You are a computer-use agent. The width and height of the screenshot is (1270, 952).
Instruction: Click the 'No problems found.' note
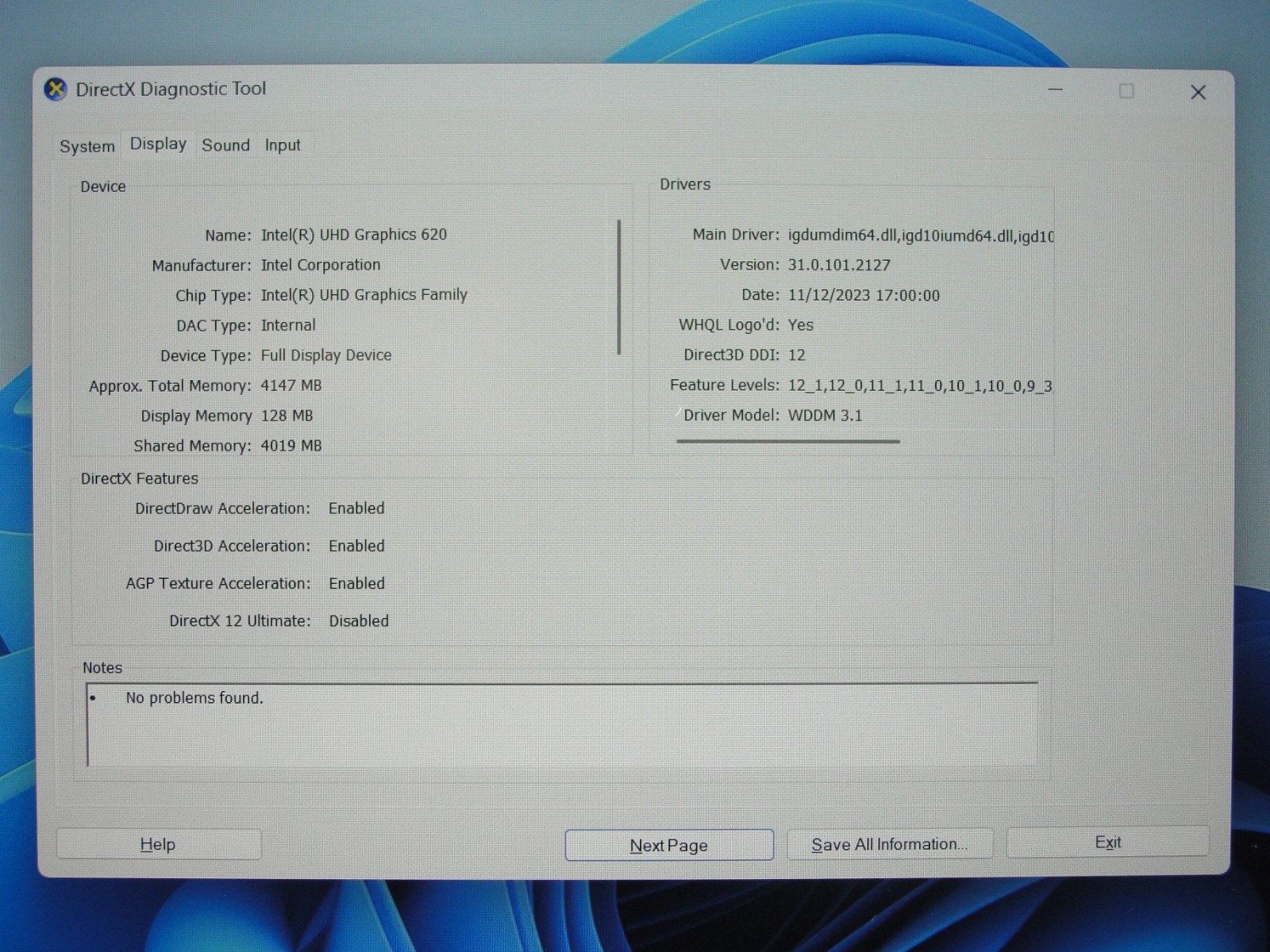pyautogui.click(x=194, y=698)
